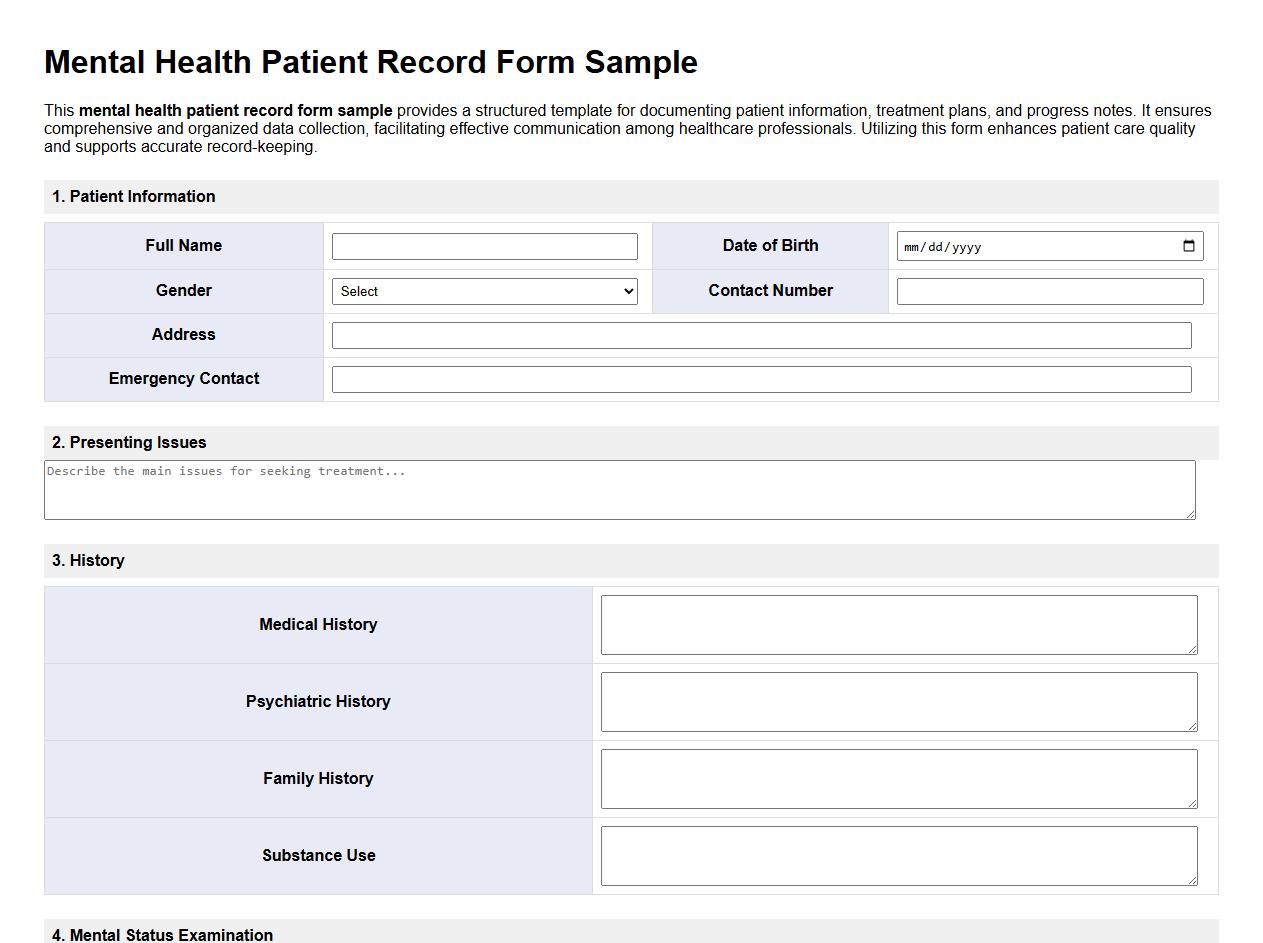Select the Medical History text area
This screenshot has width=1263, height=943.
pos(898,623)
